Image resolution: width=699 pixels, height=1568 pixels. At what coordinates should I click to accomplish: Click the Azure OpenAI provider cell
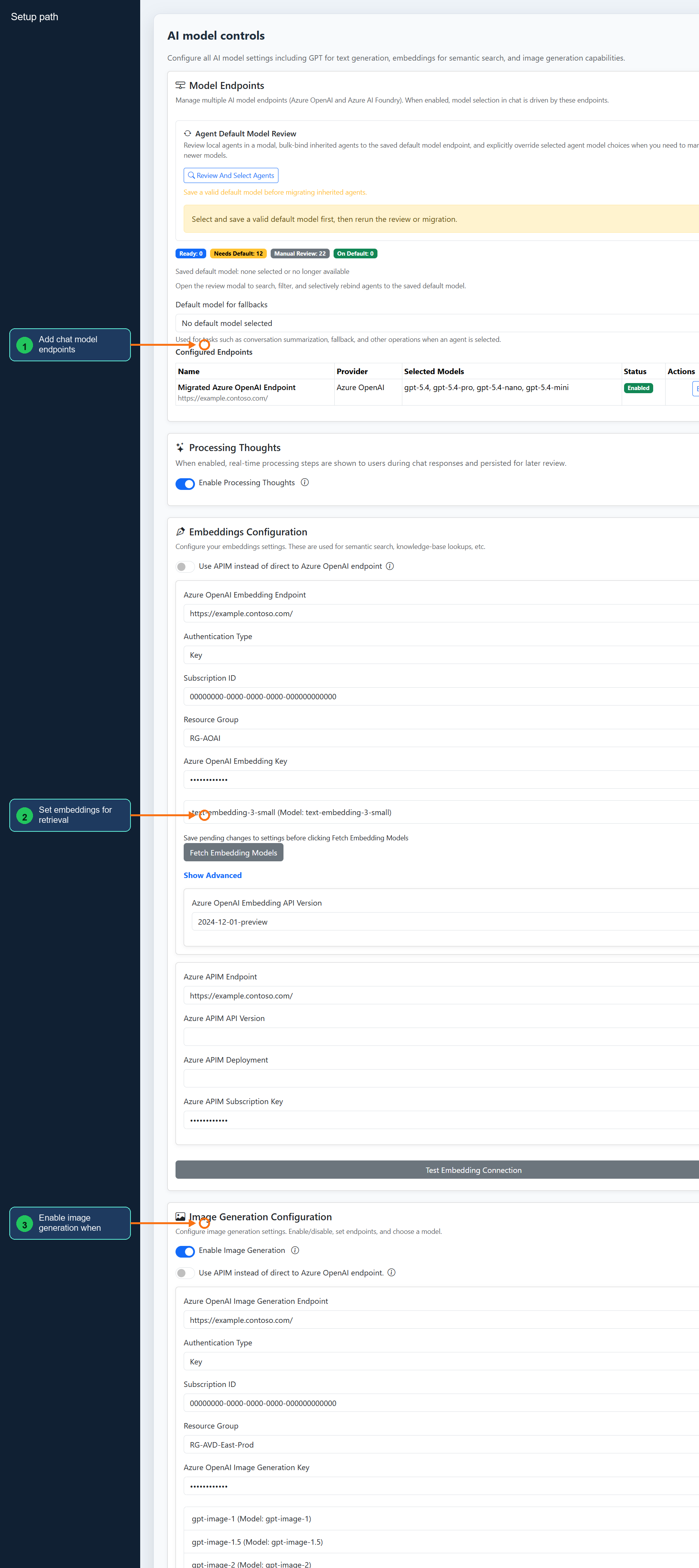coord(368,392)
